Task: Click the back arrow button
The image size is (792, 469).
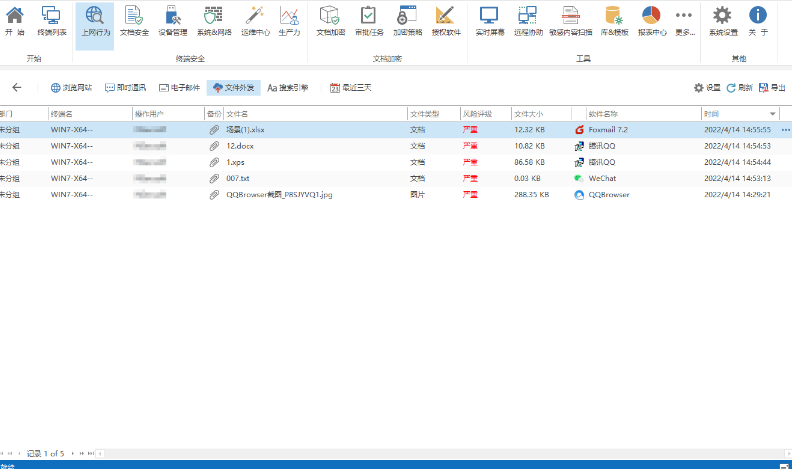Action: pos(16,88)
